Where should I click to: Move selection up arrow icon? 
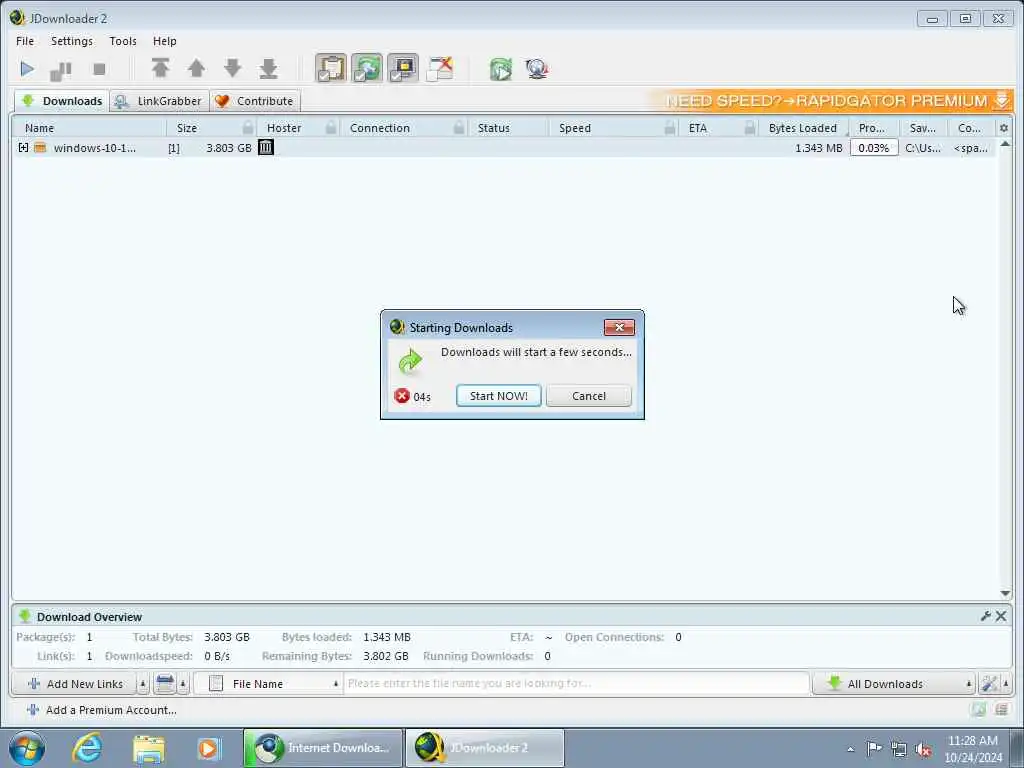pos(196,68)
